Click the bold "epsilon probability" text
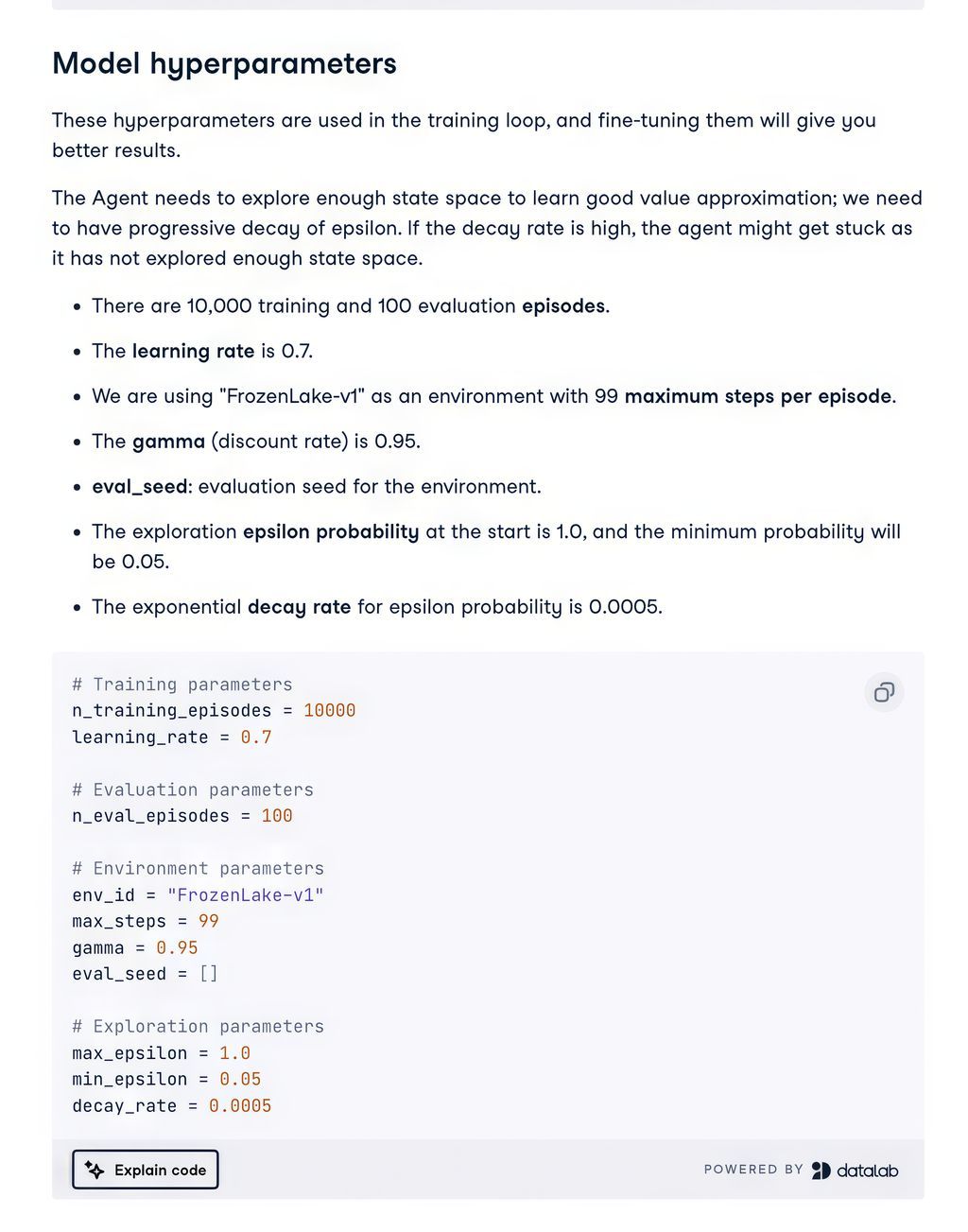968x1232 pixels. (331, 531)
